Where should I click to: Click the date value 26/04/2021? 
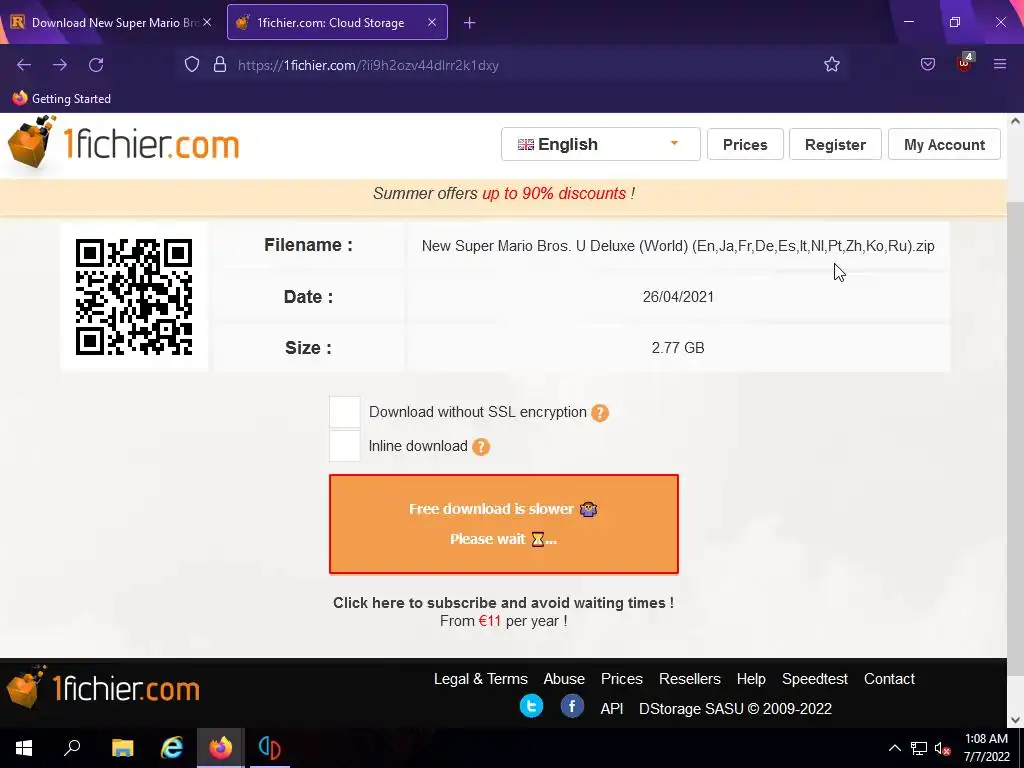pyautogui.click(x=678, y=297)
